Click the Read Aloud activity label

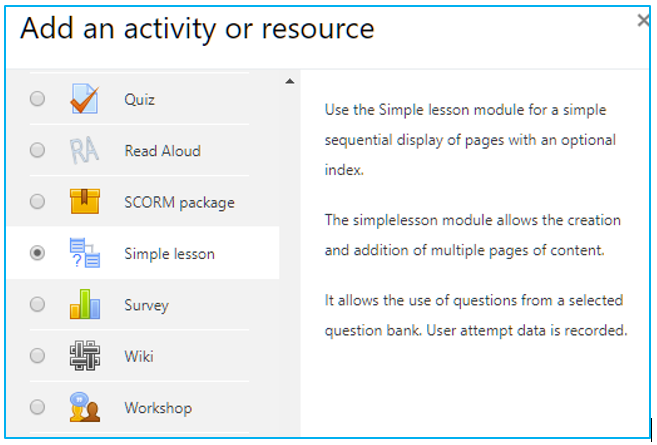(x=163, y=151)
